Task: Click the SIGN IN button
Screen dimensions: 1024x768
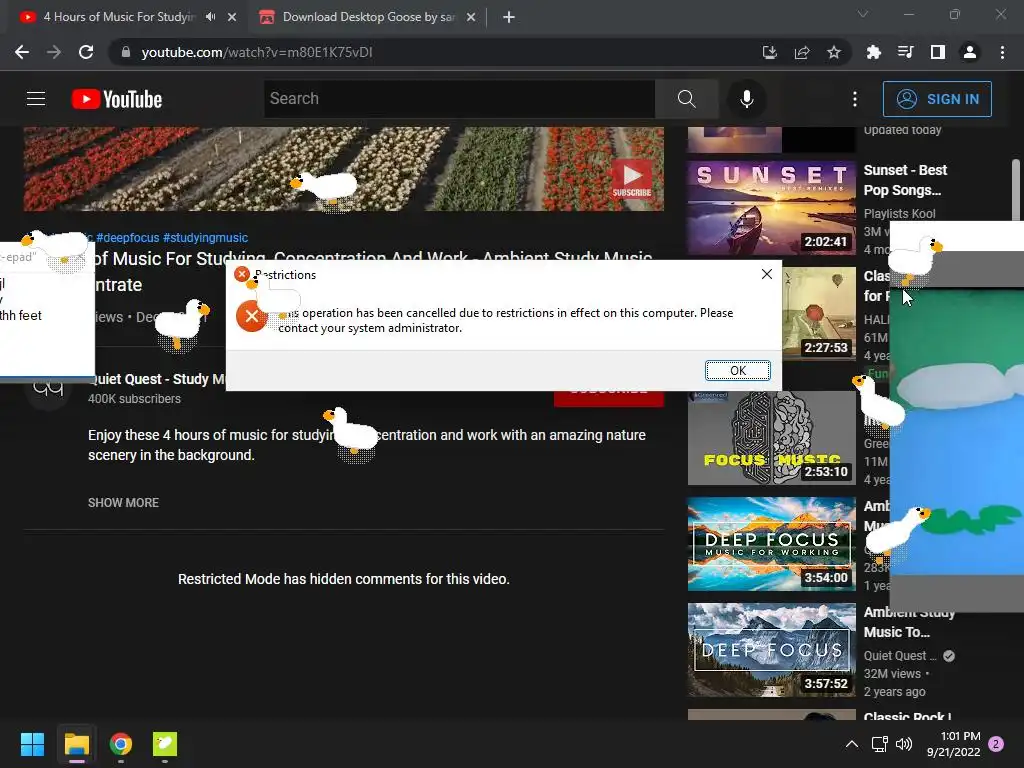Action: point(937,99)
